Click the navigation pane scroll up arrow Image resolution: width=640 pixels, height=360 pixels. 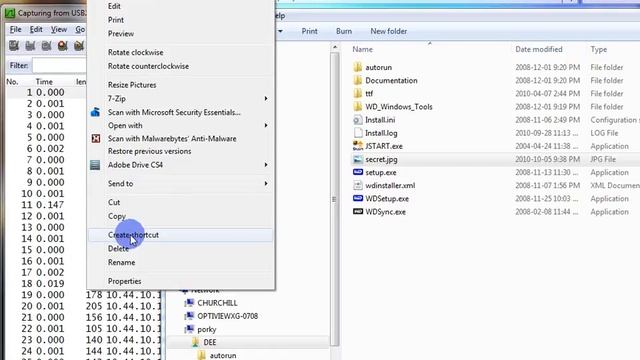[335, 47]
